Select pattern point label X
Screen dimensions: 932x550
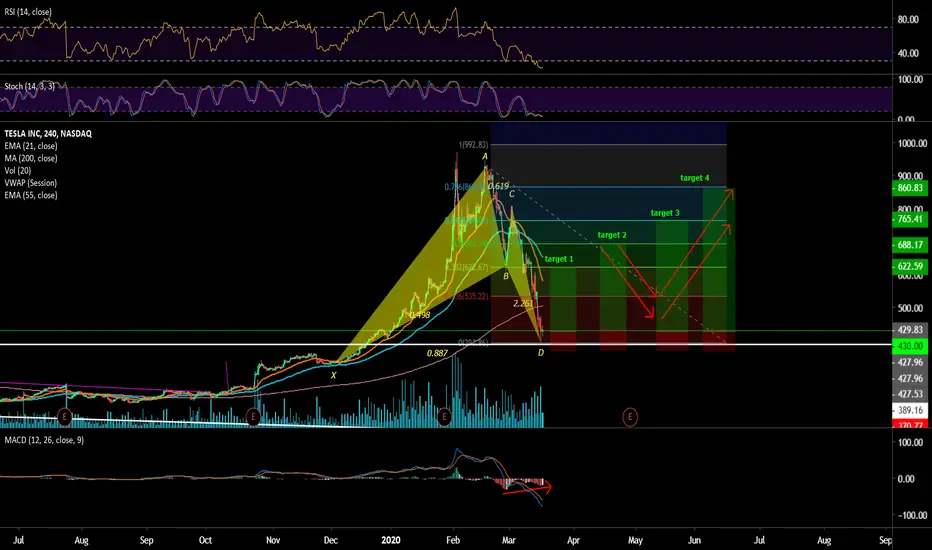[x=333, y=375]
